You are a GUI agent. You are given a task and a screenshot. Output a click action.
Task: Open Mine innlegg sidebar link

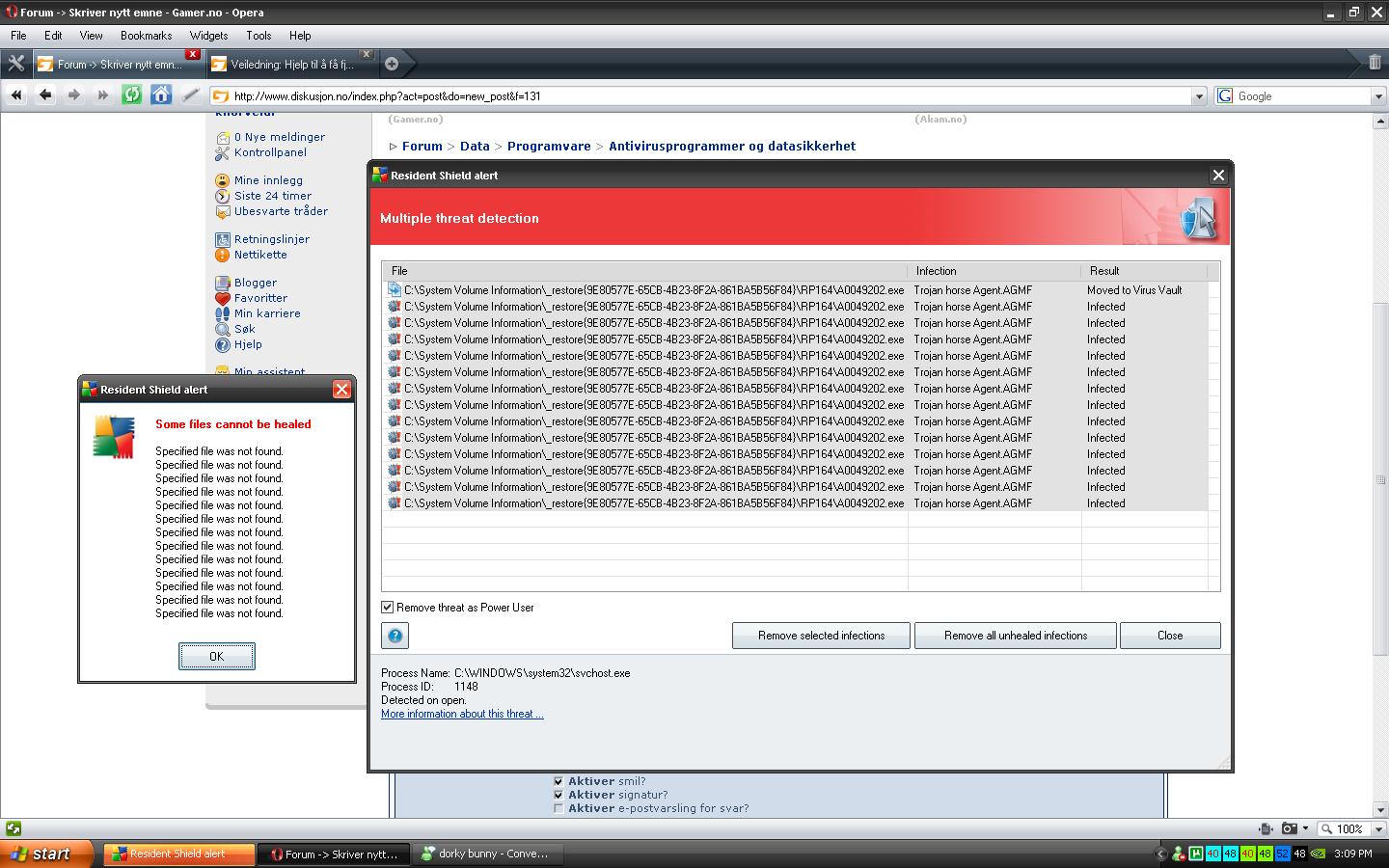[x=268, y=180]
